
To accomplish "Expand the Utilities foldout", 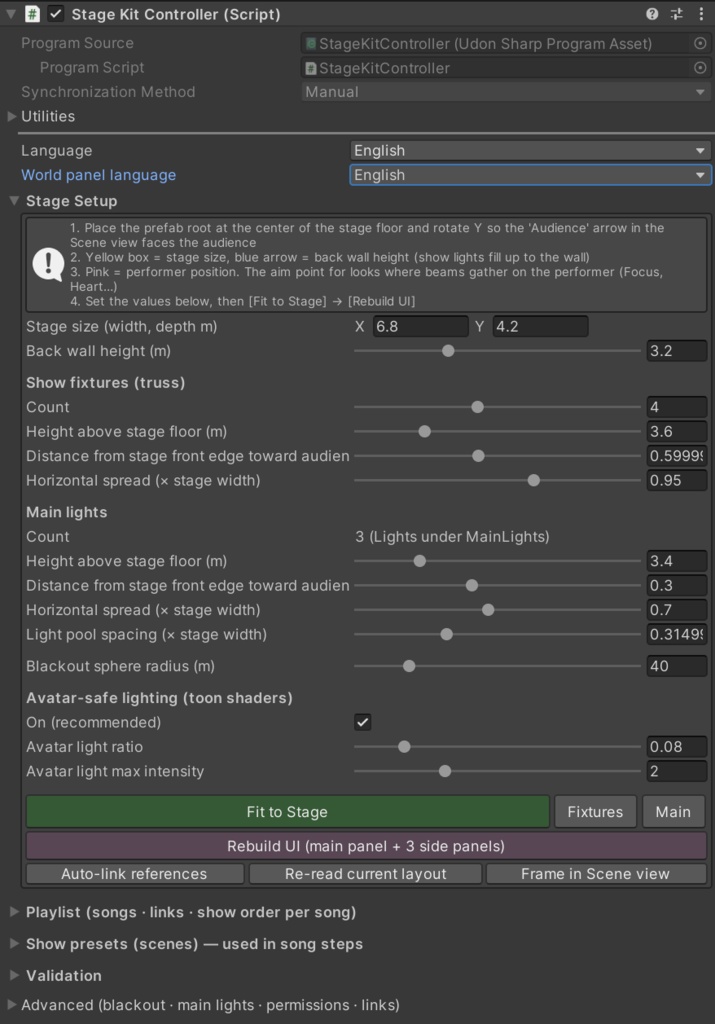I will (12, 116).
